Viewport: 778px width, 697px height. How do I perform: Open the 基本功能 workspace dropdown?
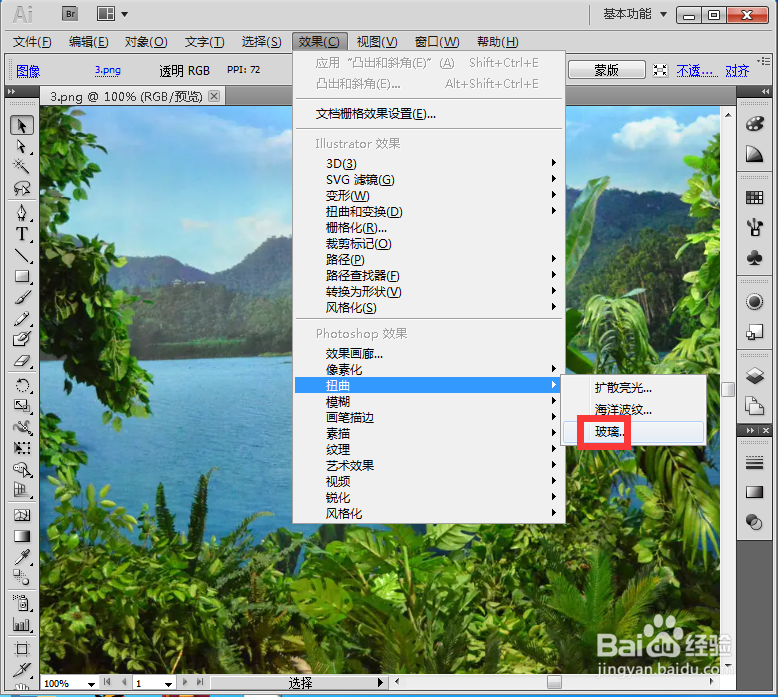tap(635, 14)
